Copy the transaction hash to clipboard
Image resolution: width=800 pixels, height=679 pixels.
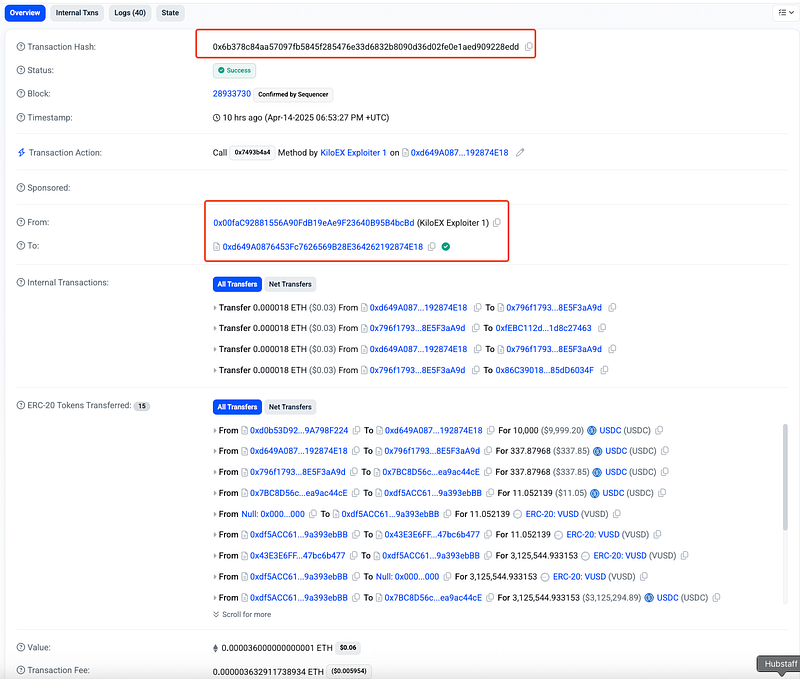[x=529, y=47]
